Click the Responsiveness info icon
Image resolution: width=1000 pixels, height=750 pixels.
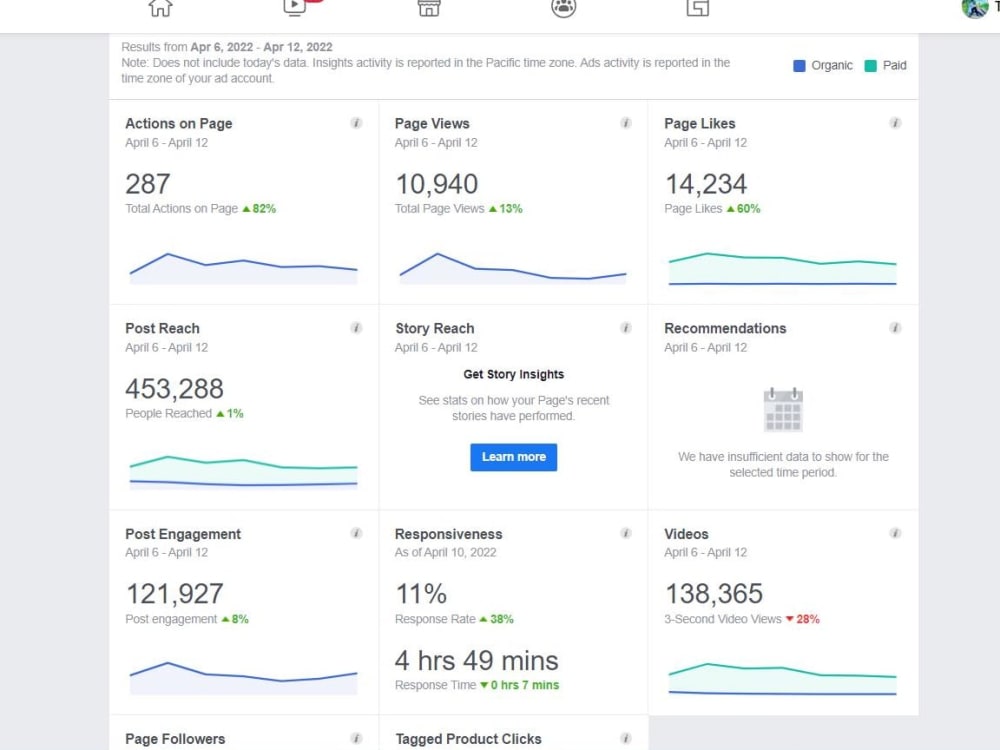tap(626, 533)
